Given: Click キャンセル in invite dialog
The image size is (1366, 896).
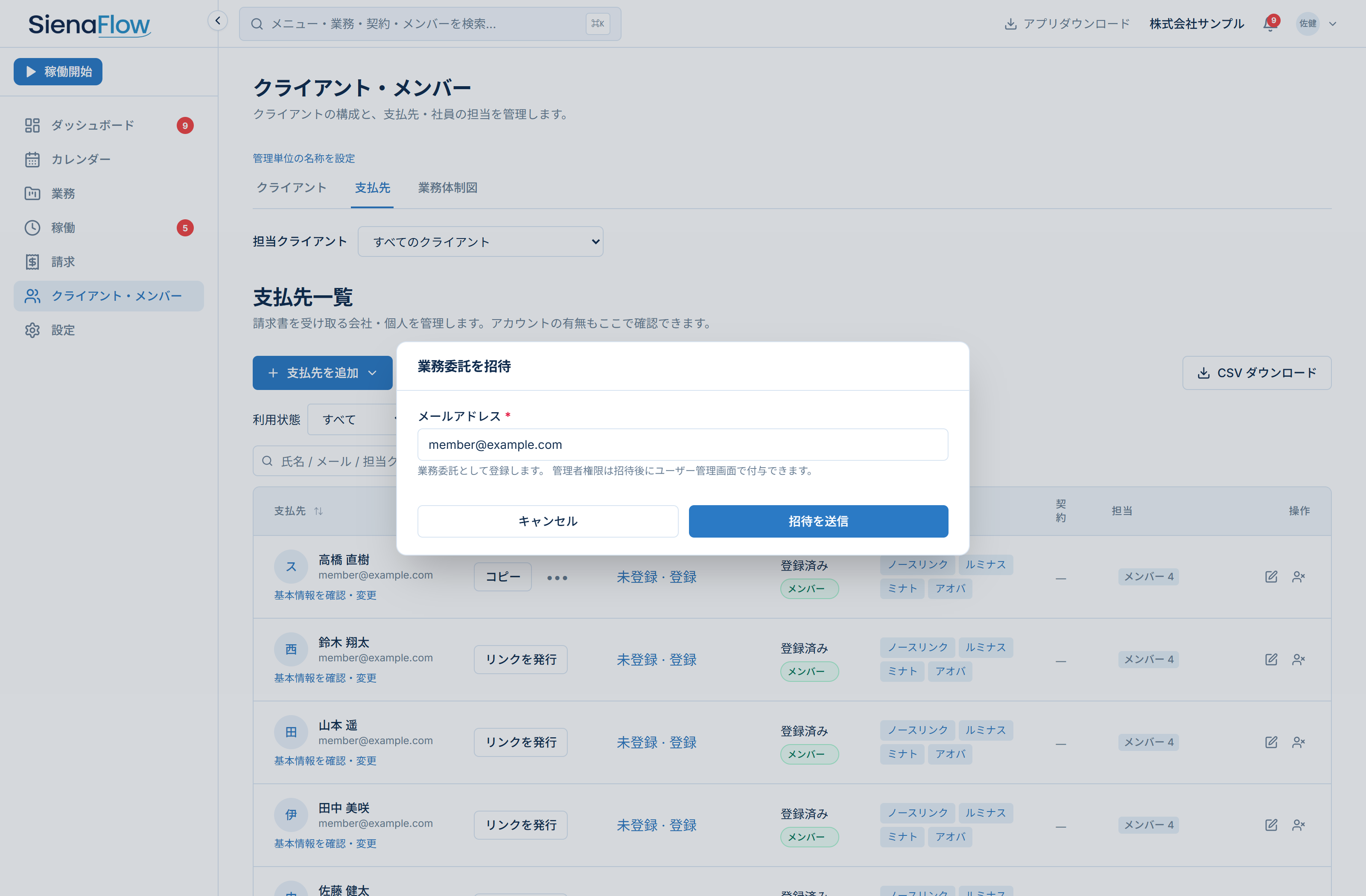Looking at the screenshot, I should click(x=548, y=521).
